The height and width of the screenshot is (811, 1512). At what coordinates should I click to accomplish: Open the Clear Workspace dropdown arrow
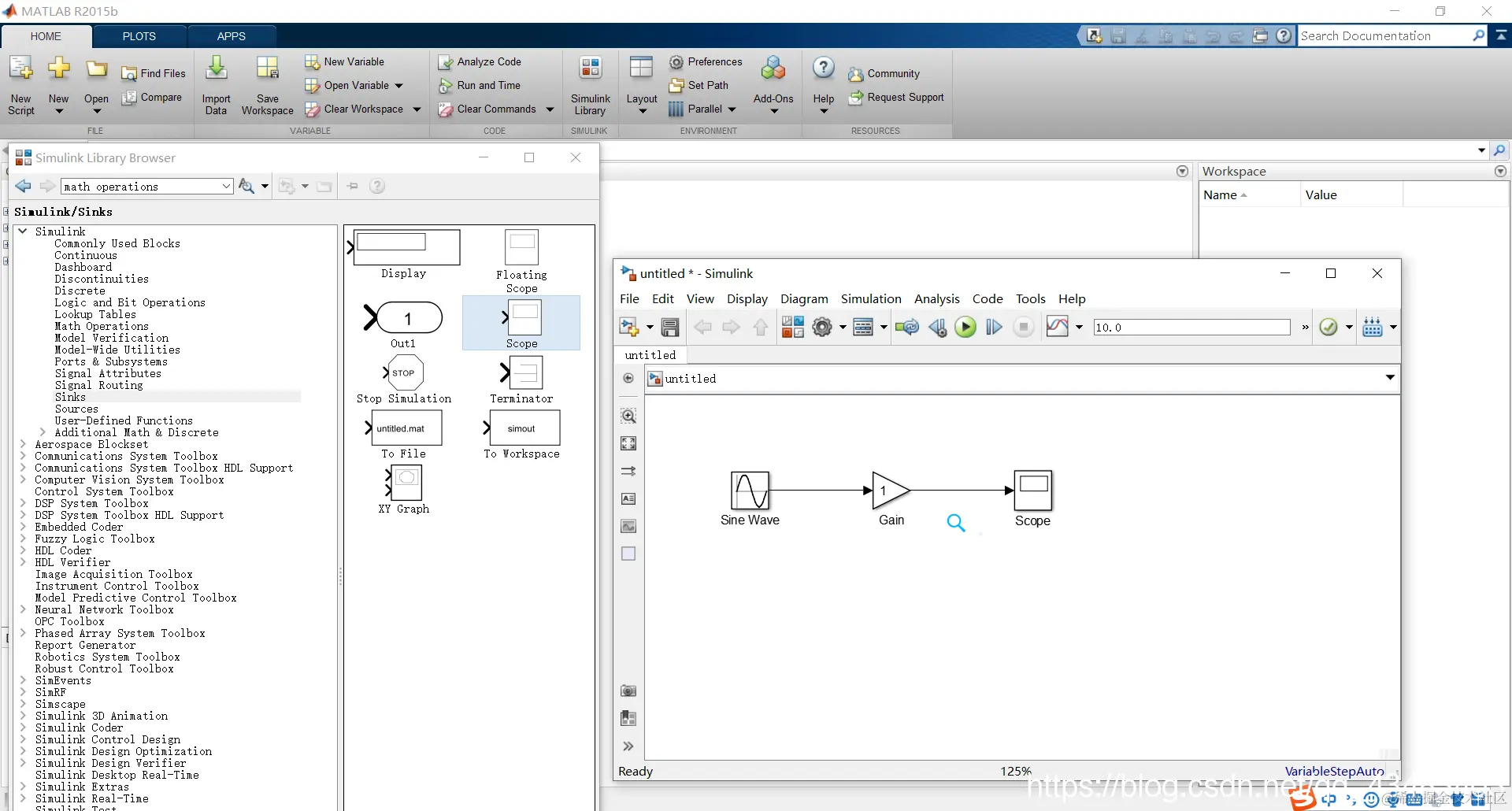pos(417,109)
